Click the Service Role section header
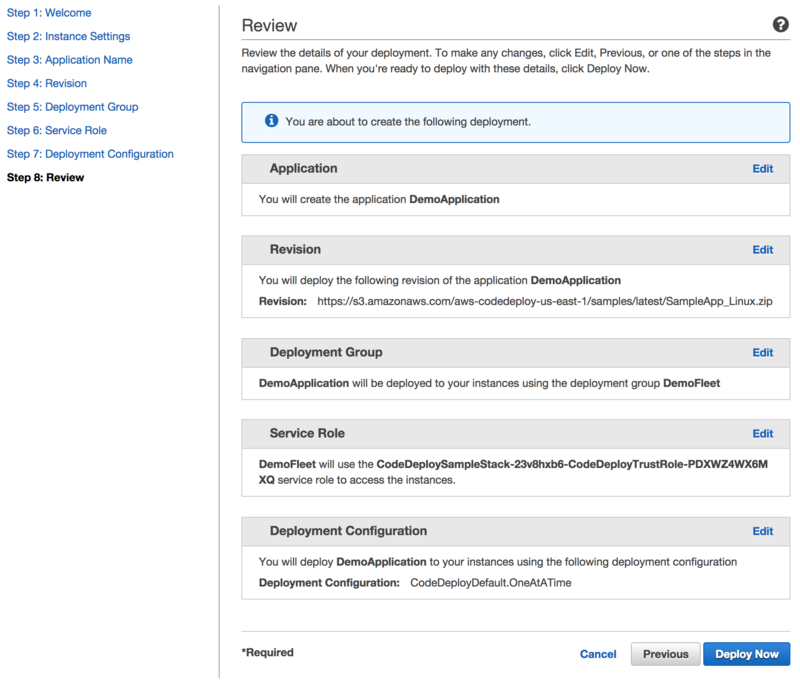 click(x=515, y=434)
